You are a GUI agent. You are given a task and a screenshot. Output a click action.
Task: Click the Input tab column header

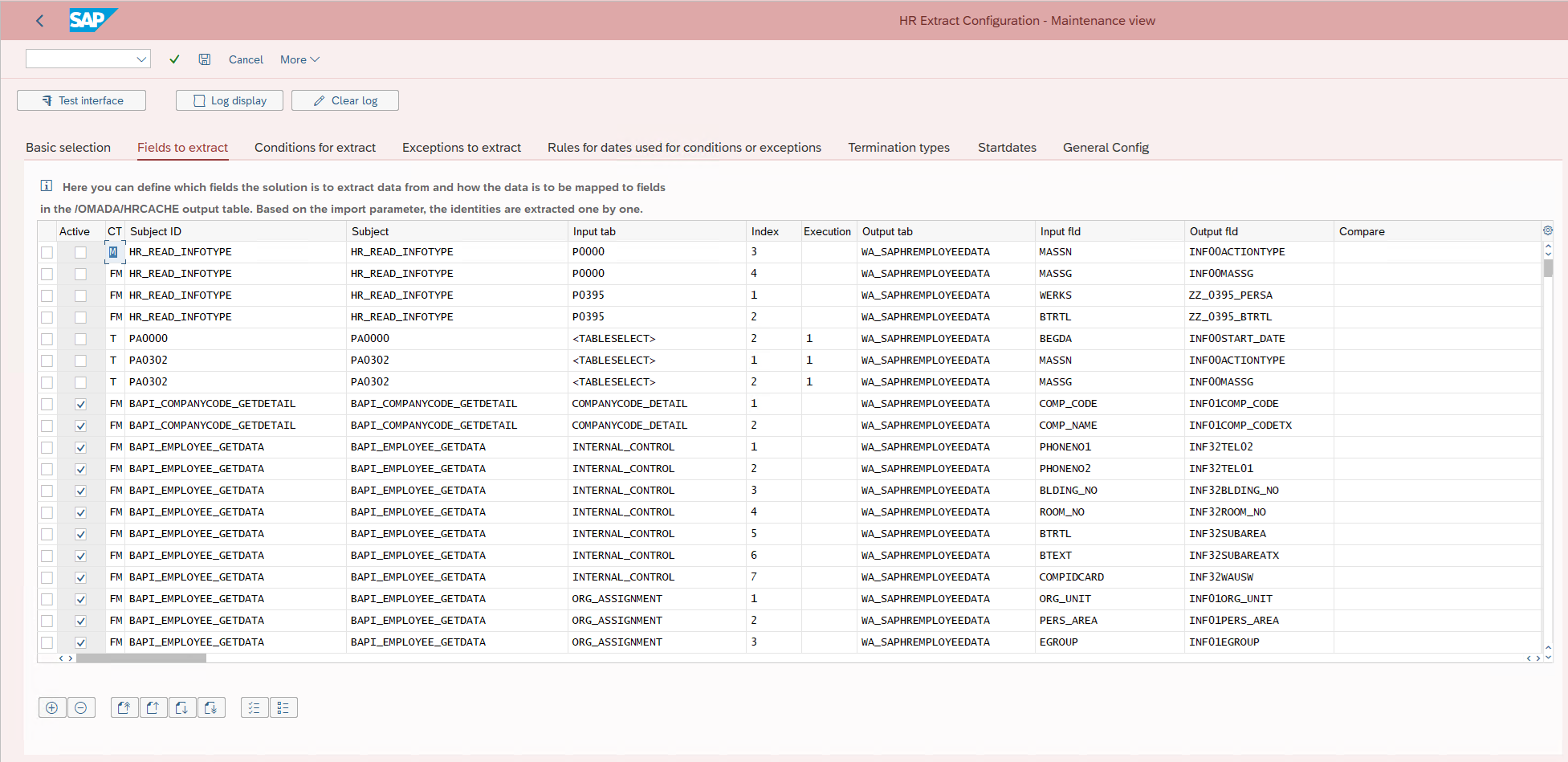coord(657,231)
